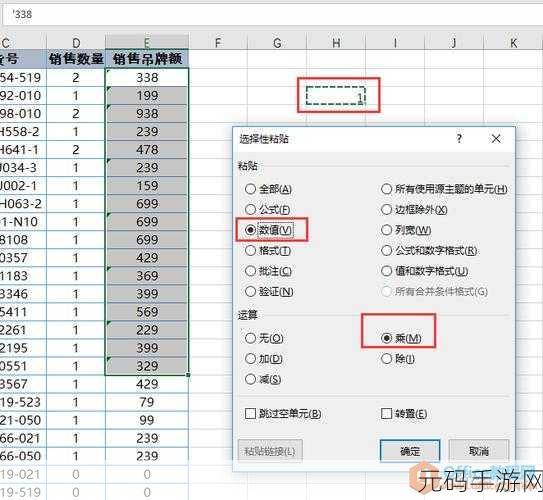Click the cell with value 569
The width and height of the screenshot is (543, 500).
pos(147,312)
